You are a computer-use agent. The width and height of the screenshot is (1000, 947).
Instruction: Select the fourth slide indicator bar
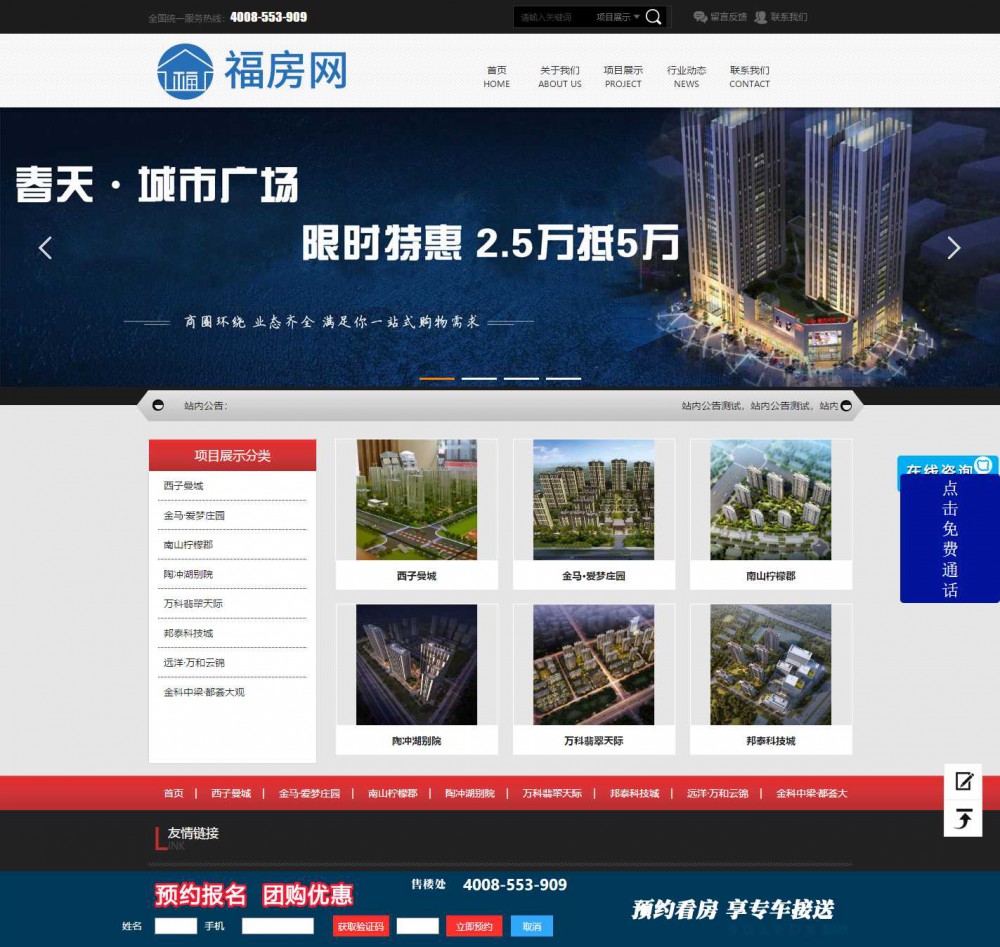click(563, 378)
